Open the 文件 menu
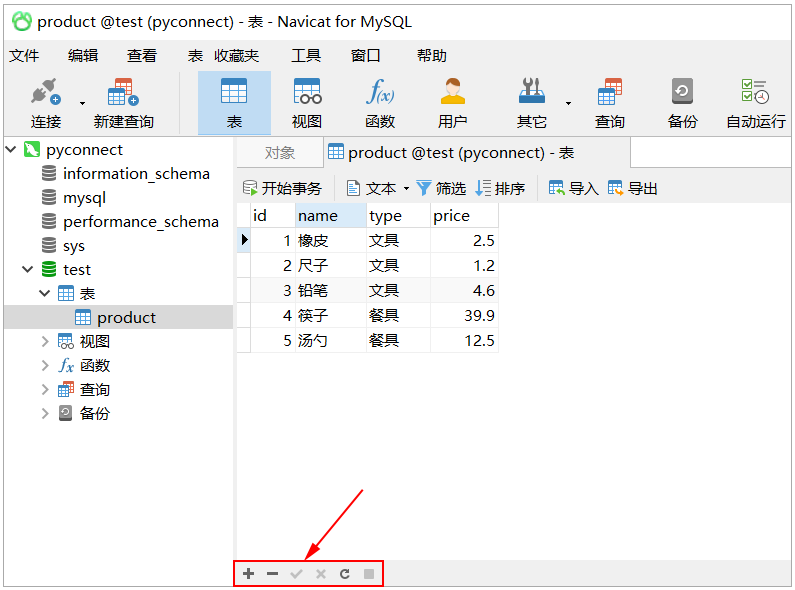This screenshot has height=590, width=795. click(24, 55)
